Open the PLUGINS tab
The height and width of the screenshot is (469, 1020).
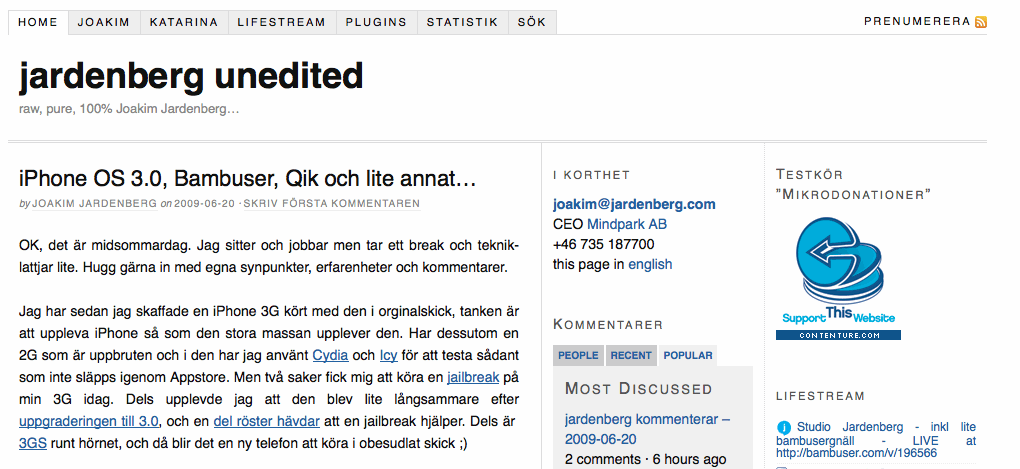pyautogui.click(x=376, y=22)
